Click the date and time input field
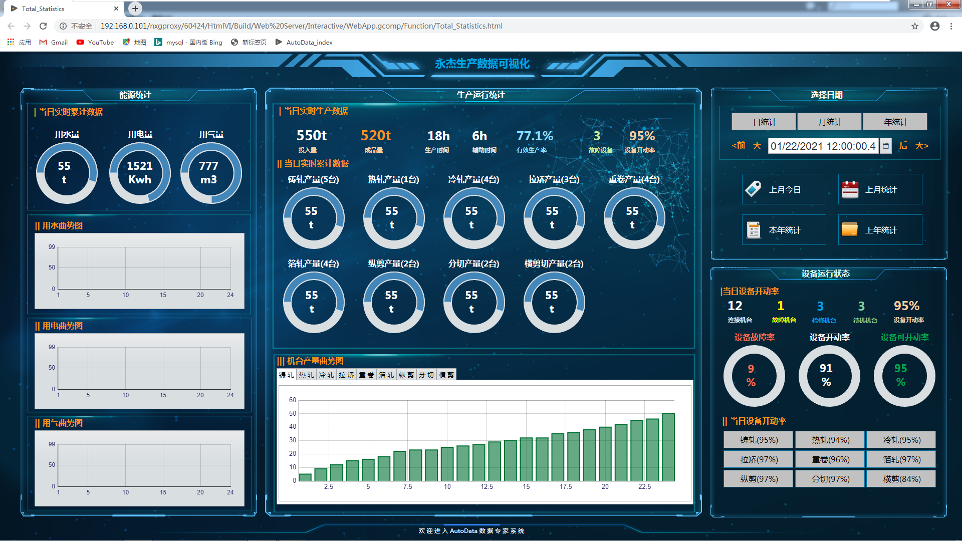962x541 pixels. (x=822, y=146)
